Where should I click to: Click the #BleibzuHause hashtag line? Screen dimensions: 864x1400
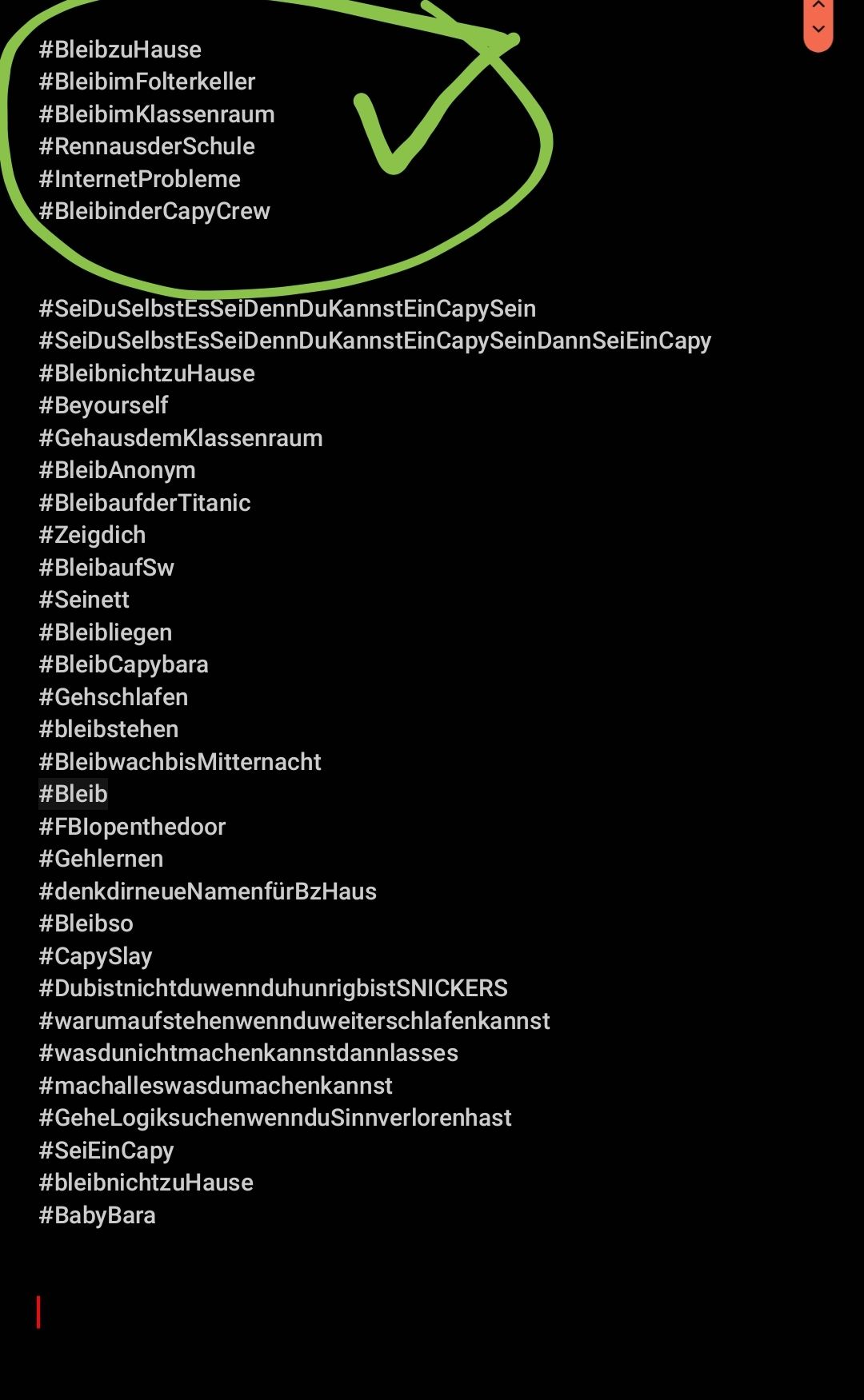(x=120, y=50)
